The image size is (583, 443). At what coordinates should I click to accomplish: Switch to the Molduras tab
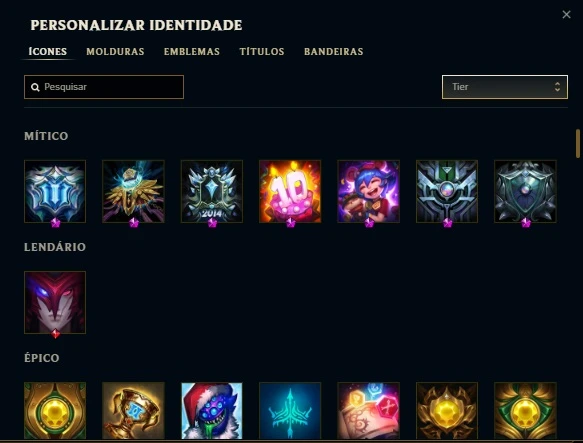coord(115,52)
